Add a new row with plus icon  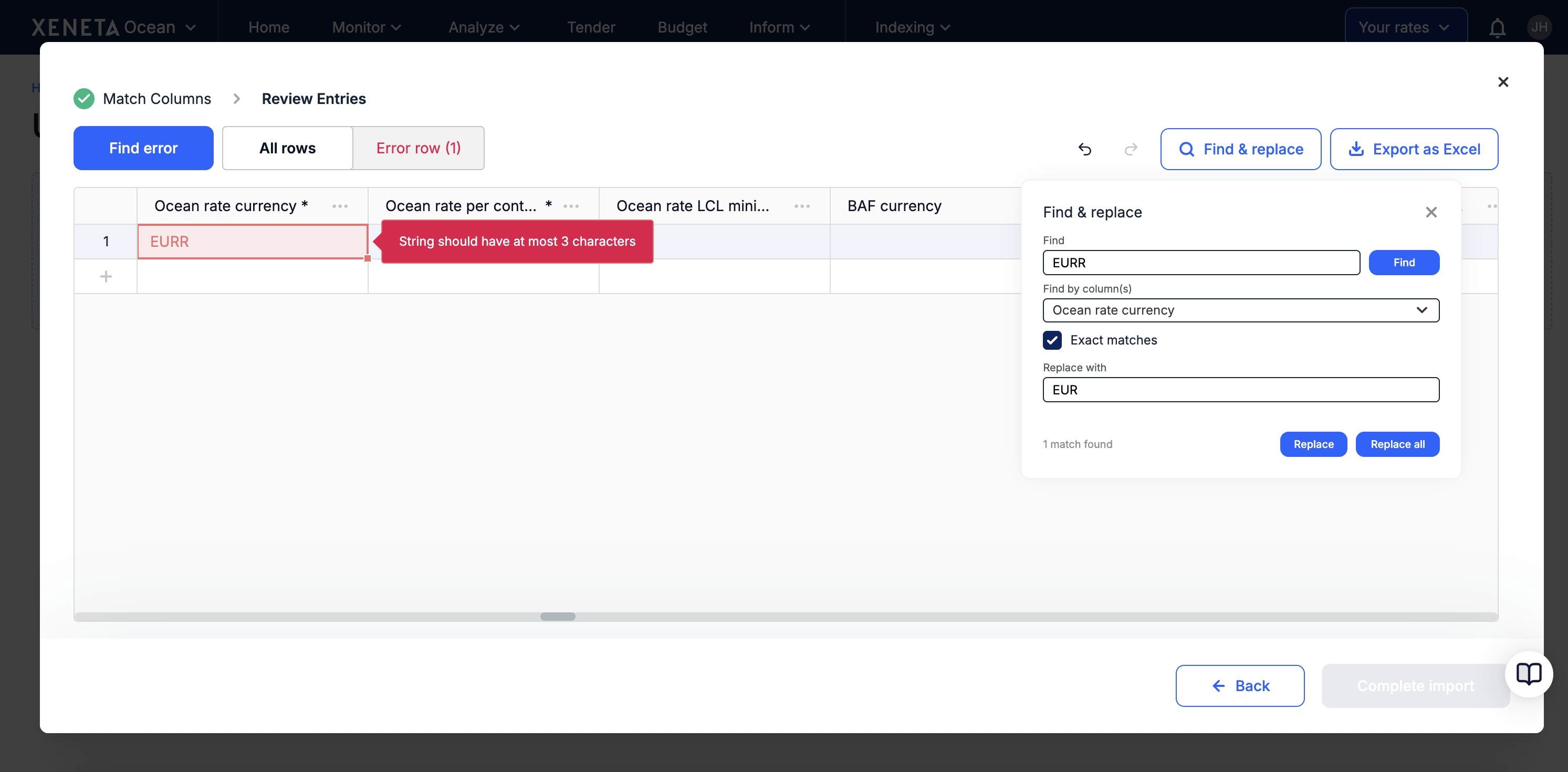(106, 276)
